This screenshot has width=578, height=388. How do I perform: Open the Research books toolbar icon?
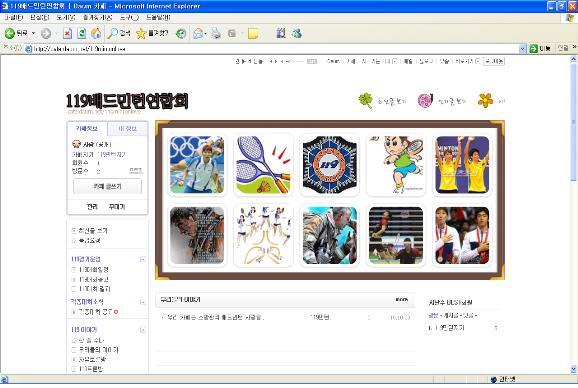tap(281, 33)
